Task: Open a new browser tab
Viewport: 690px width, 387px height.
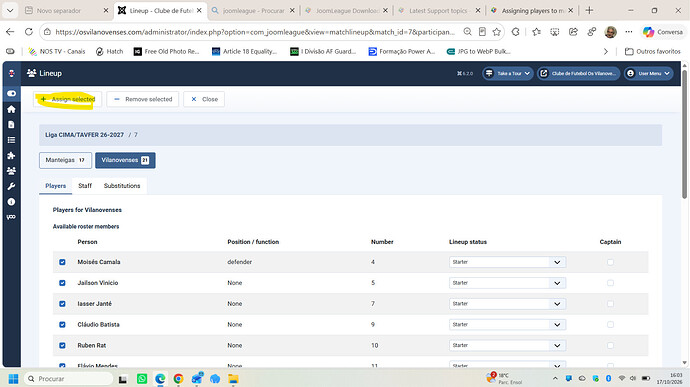Action: tap(589, 10)
